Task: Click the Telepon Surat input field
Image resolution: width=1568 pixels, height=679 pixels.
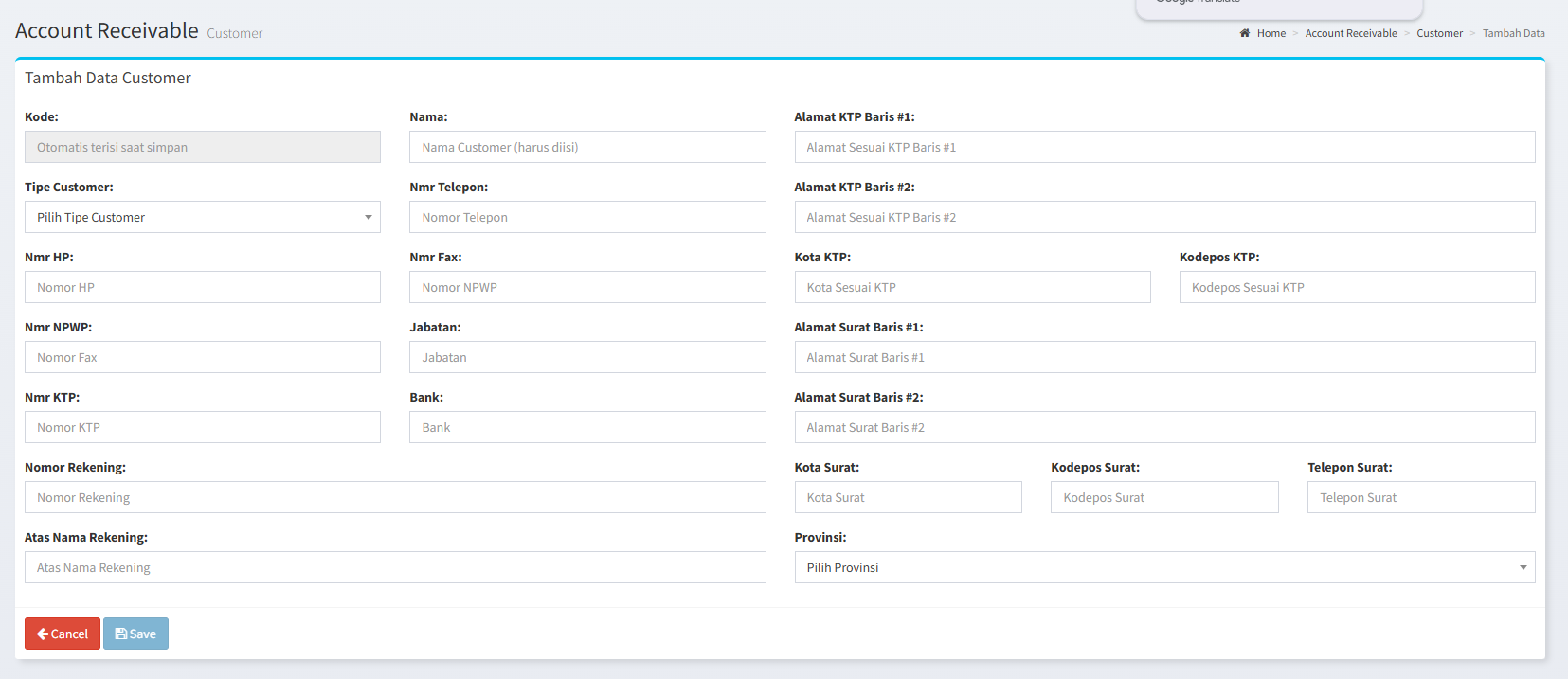Action: 1420,497
